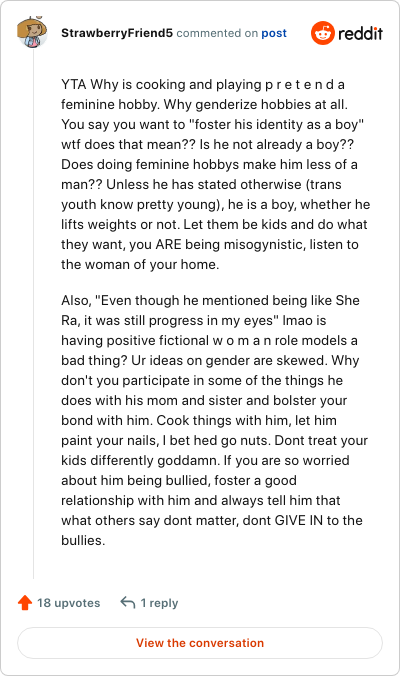Click the first comment paragraph starting with YTA

coord(216,174)
